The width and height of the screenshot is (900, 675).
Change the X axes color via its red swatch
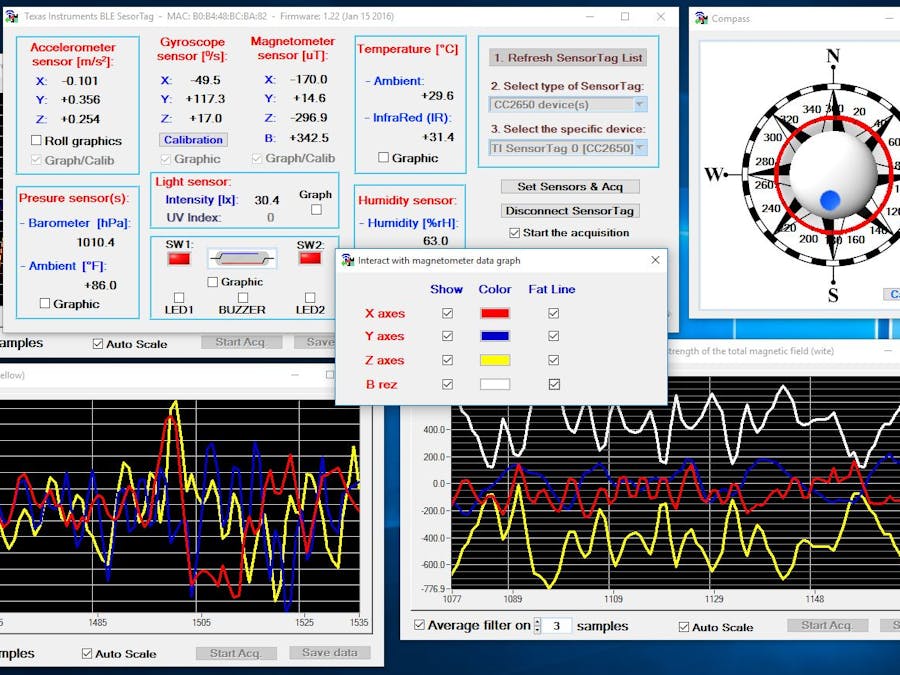click(x=497, y=312)
